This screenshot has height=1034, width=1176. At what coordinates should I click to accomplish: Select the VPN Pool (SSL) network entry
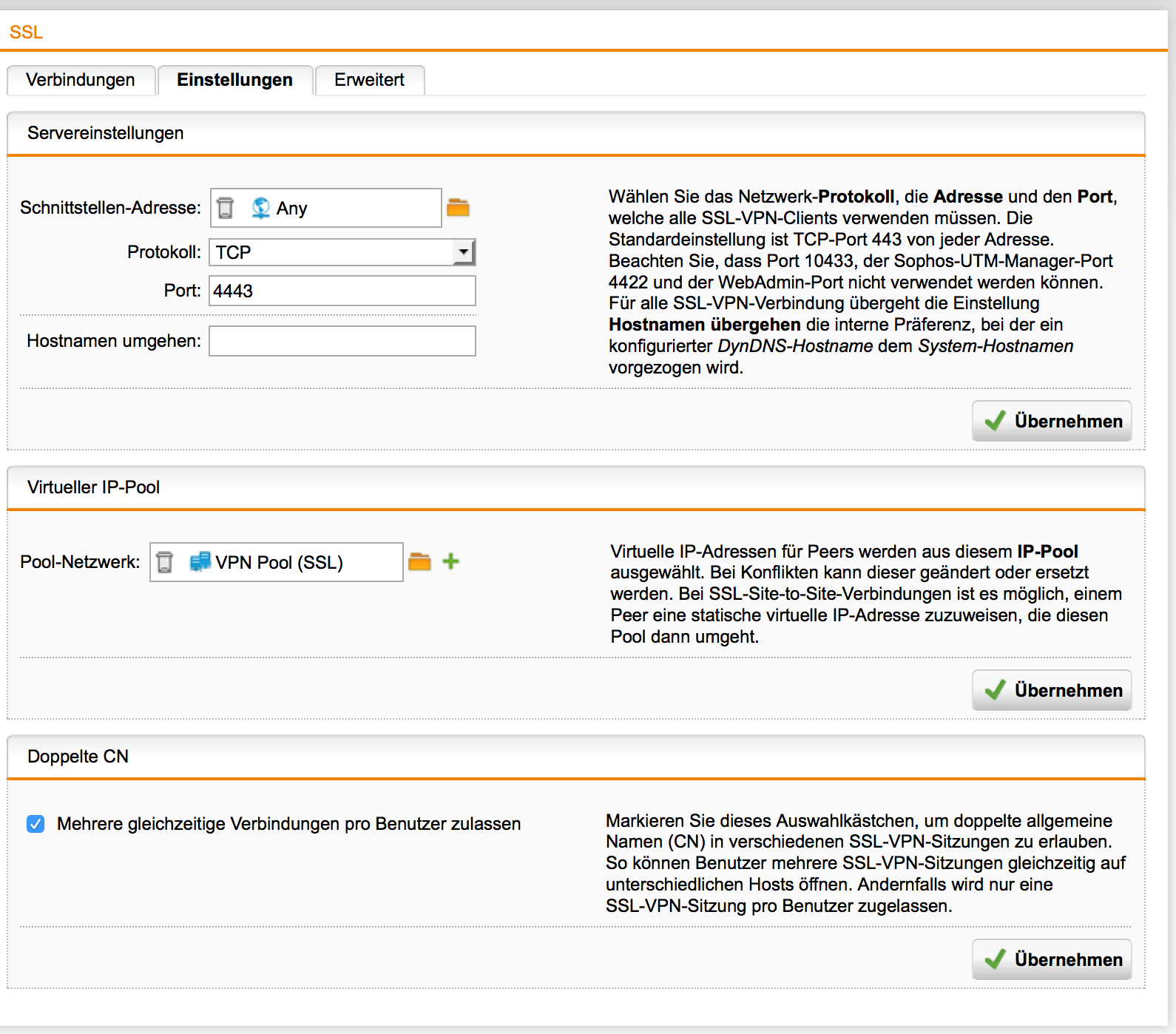pos(280,563)
